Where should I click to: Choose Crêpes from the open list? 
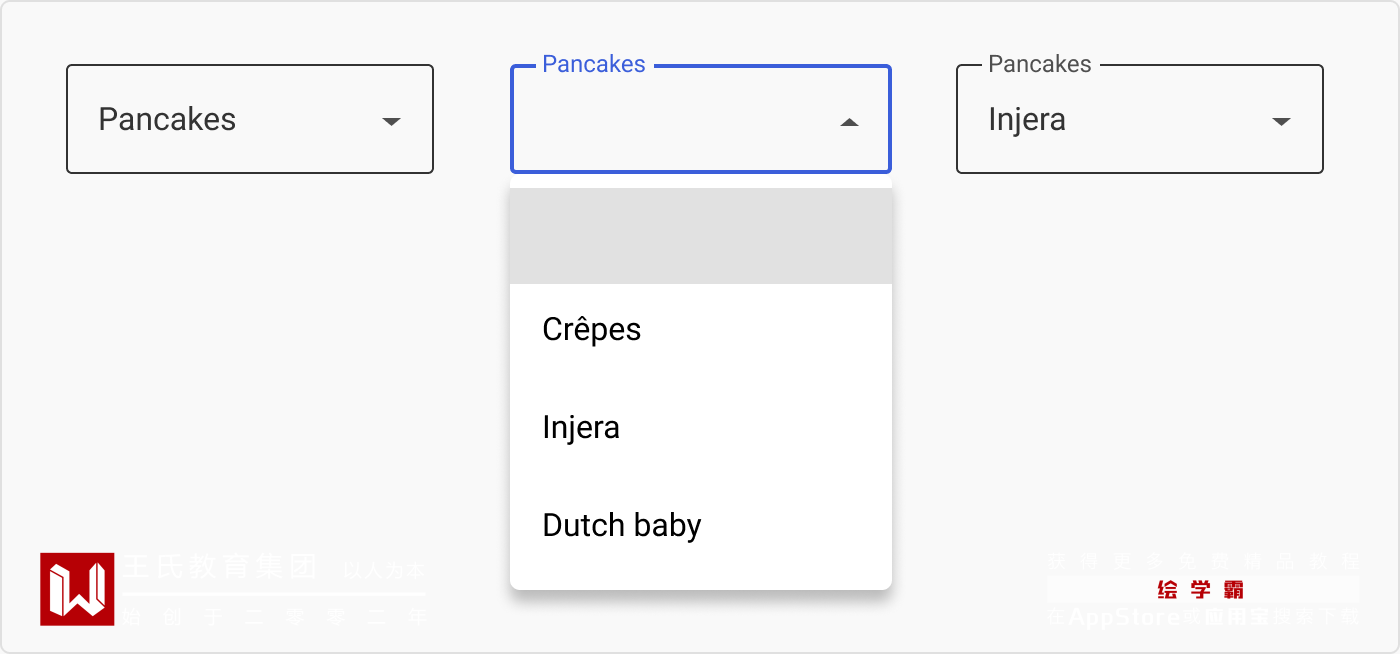click(592, 330)
